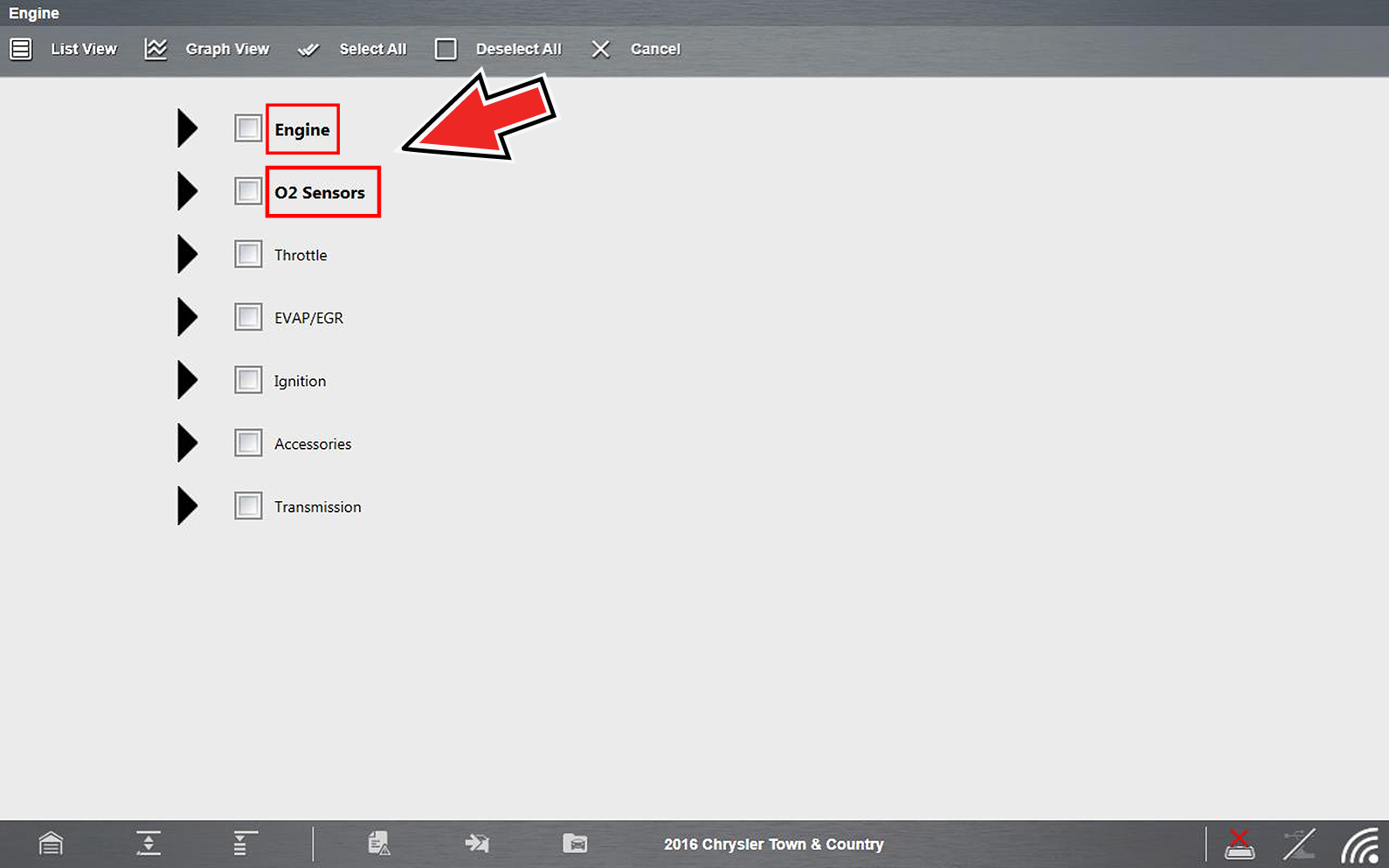Expand the EVAP/EGR data group

point(187,317)
